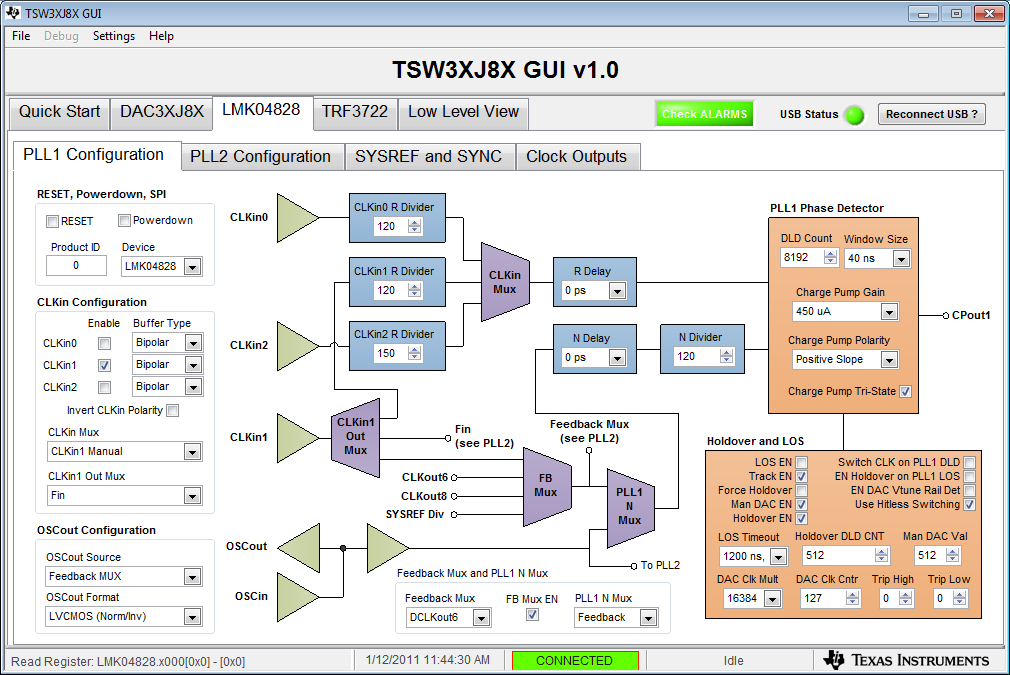Open the CLKin1 Out Mux dropdown
Viewport: 1010px width, 675px height.
192,496
